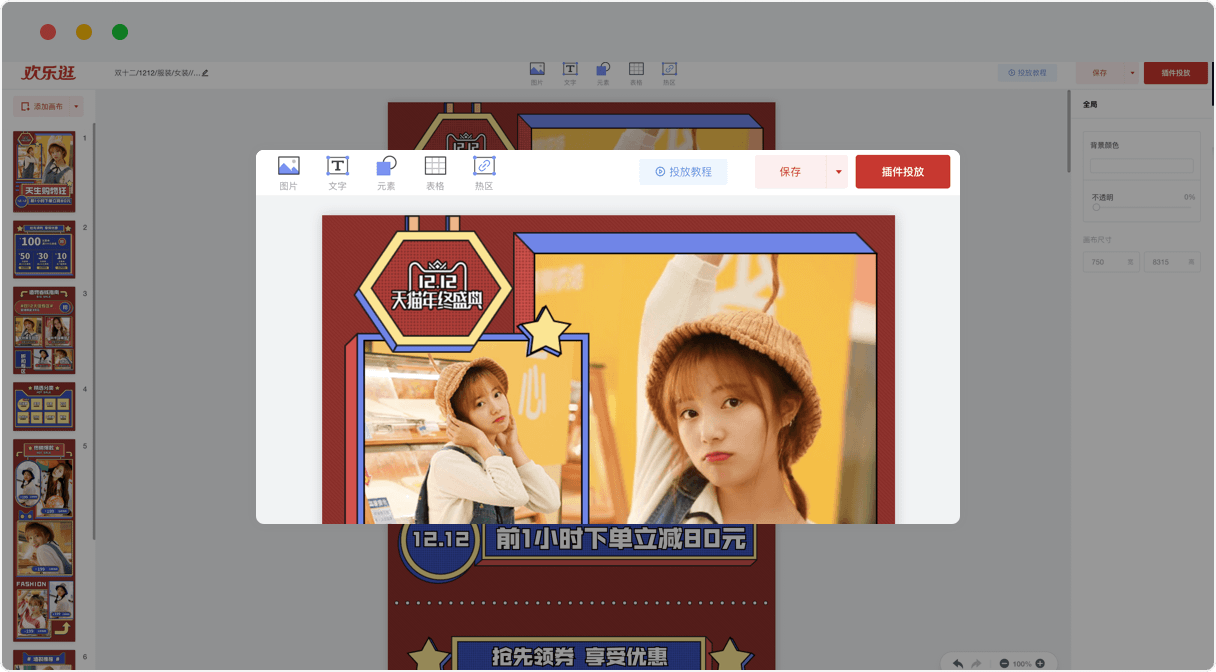Screen dimensions: 1216x672
Task: Click the dimmed 投放教程 button in top bar
Action: [x=1027, y=73]
